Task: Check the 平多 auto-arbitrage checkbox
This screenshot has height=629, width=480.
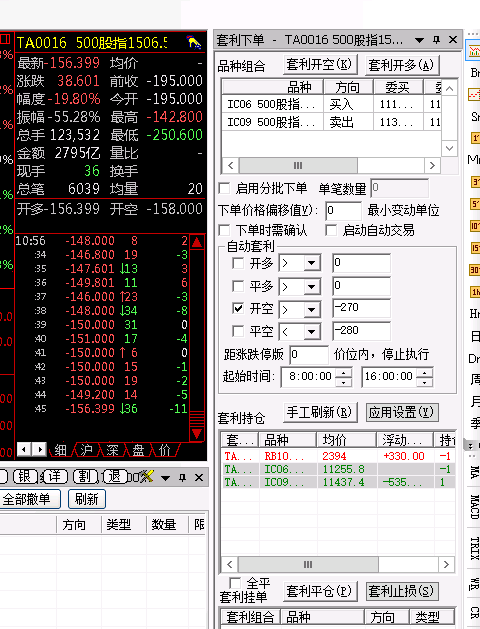Action: tap(238, 286)
